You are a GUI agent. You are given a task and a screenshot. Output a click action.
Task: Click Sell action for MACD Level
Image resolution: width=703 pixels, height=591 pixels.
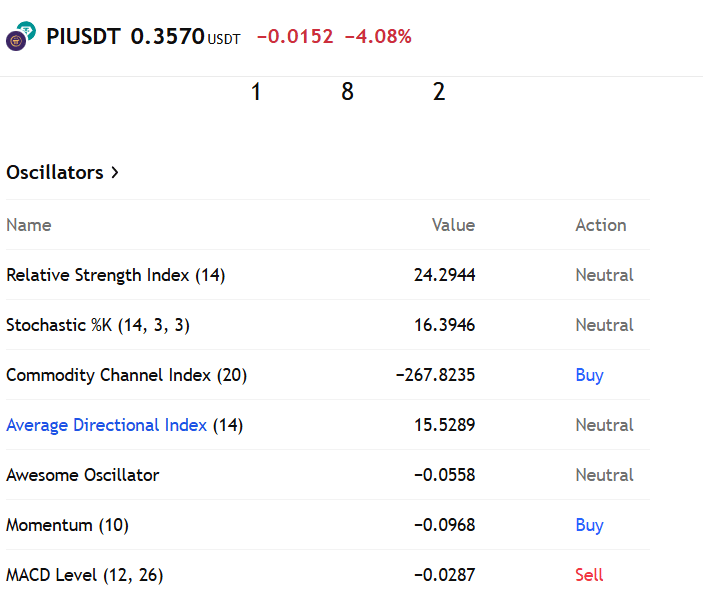point(589,575)
